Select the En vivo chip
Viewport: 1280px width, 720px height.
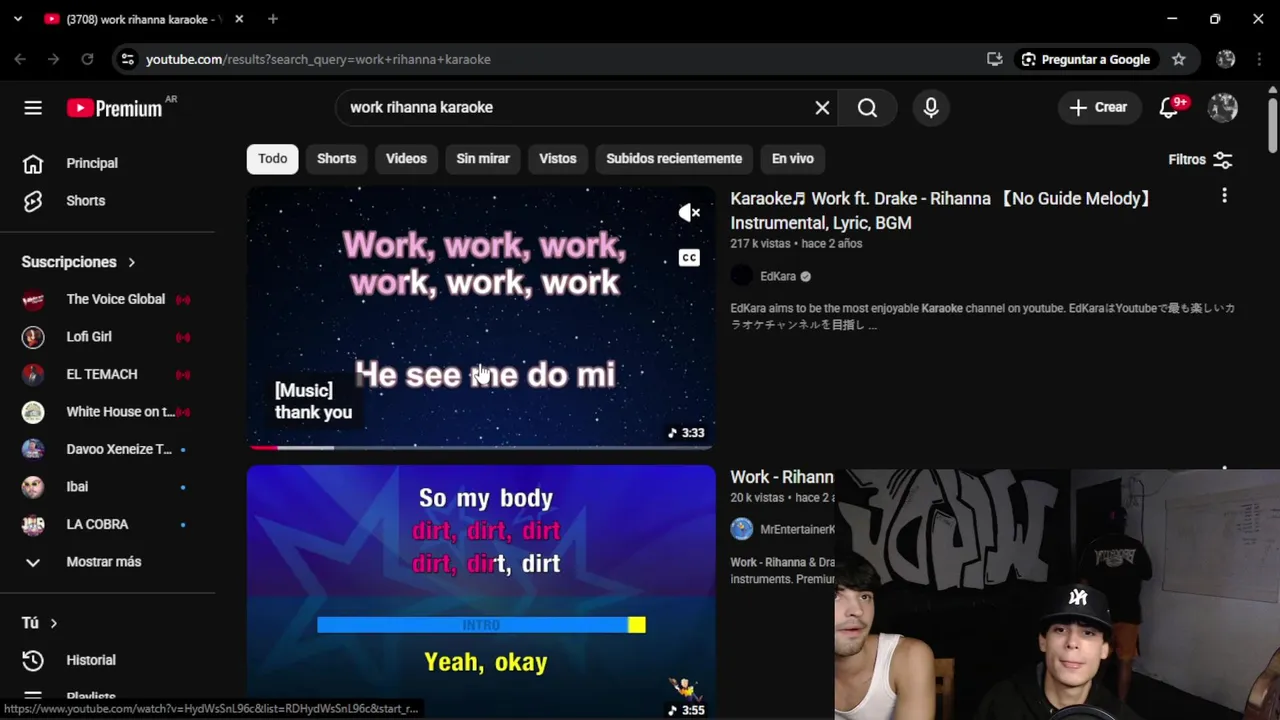[793, 159]
